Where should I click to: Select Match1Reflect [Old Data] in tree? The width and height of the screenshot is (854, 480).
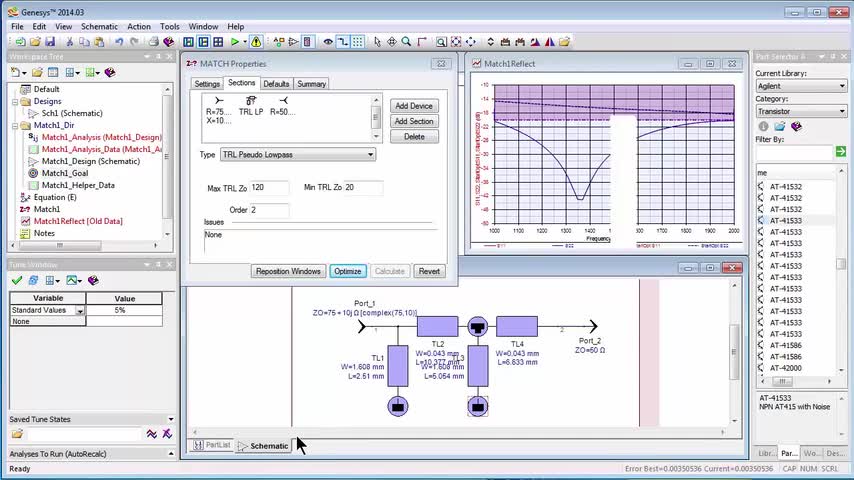[78, 221]
